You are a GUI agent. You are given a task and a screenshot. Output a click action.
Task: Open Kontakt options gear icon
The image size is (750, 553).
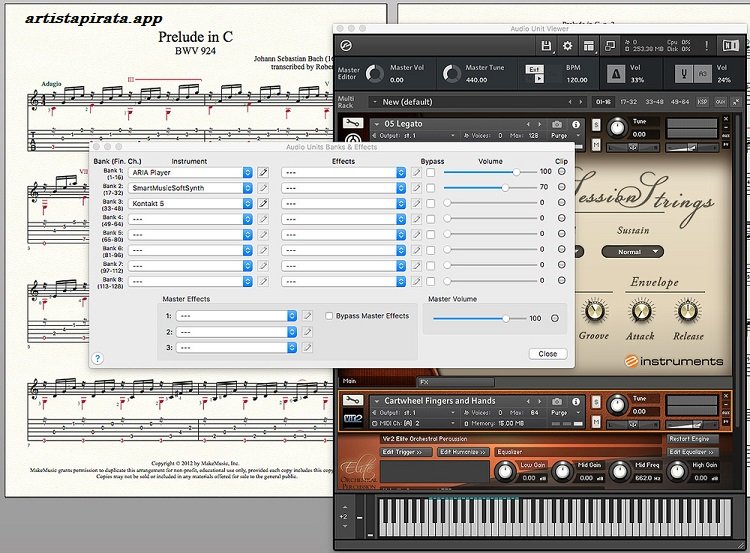tap(568, 47)
